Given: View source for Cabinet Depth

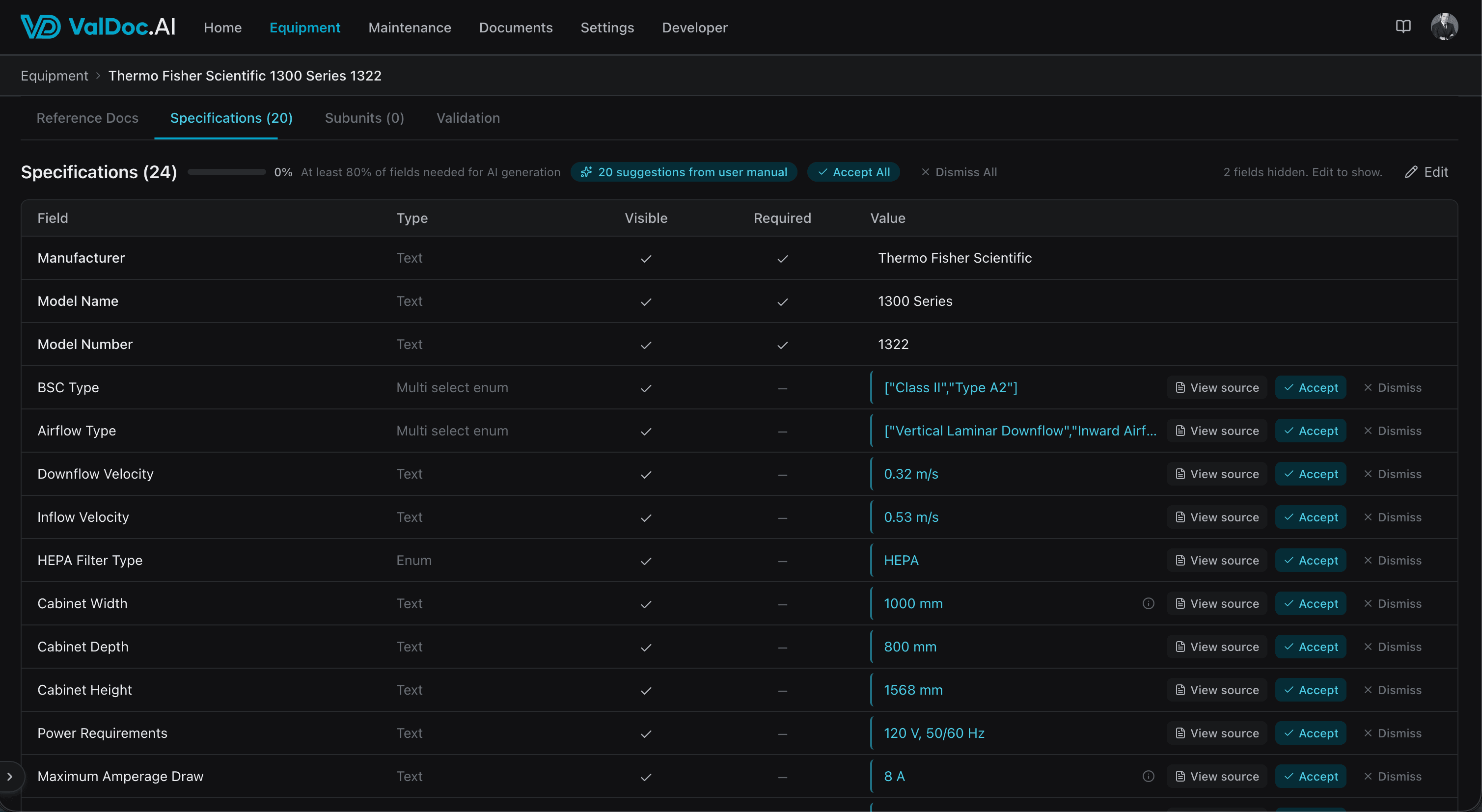Looking at the screenshot, I should 1217,647.
